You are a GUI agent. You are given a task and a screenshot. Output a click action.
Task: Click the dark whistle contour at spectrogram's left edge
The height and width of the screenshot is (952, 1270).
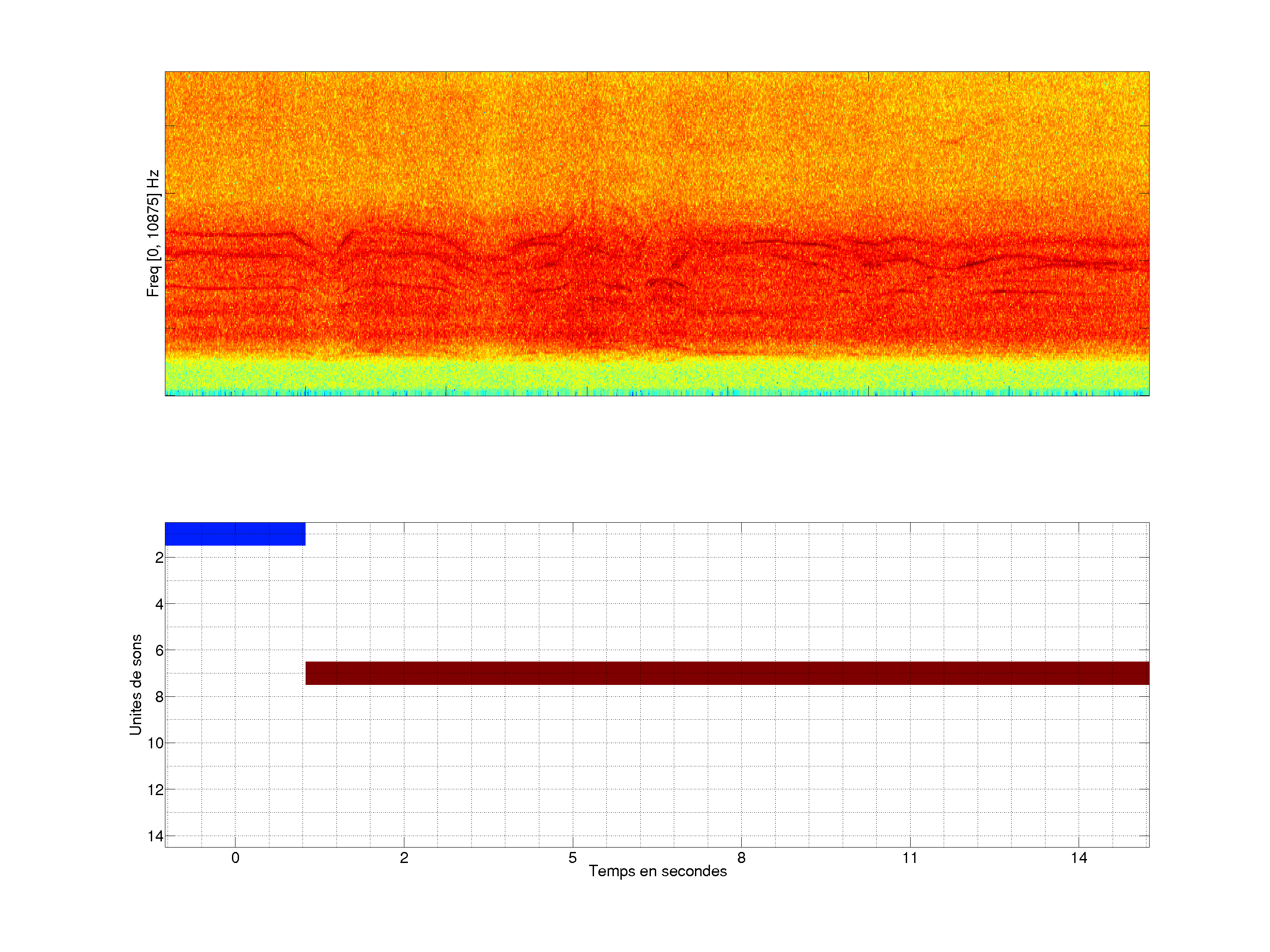point(230,235)
